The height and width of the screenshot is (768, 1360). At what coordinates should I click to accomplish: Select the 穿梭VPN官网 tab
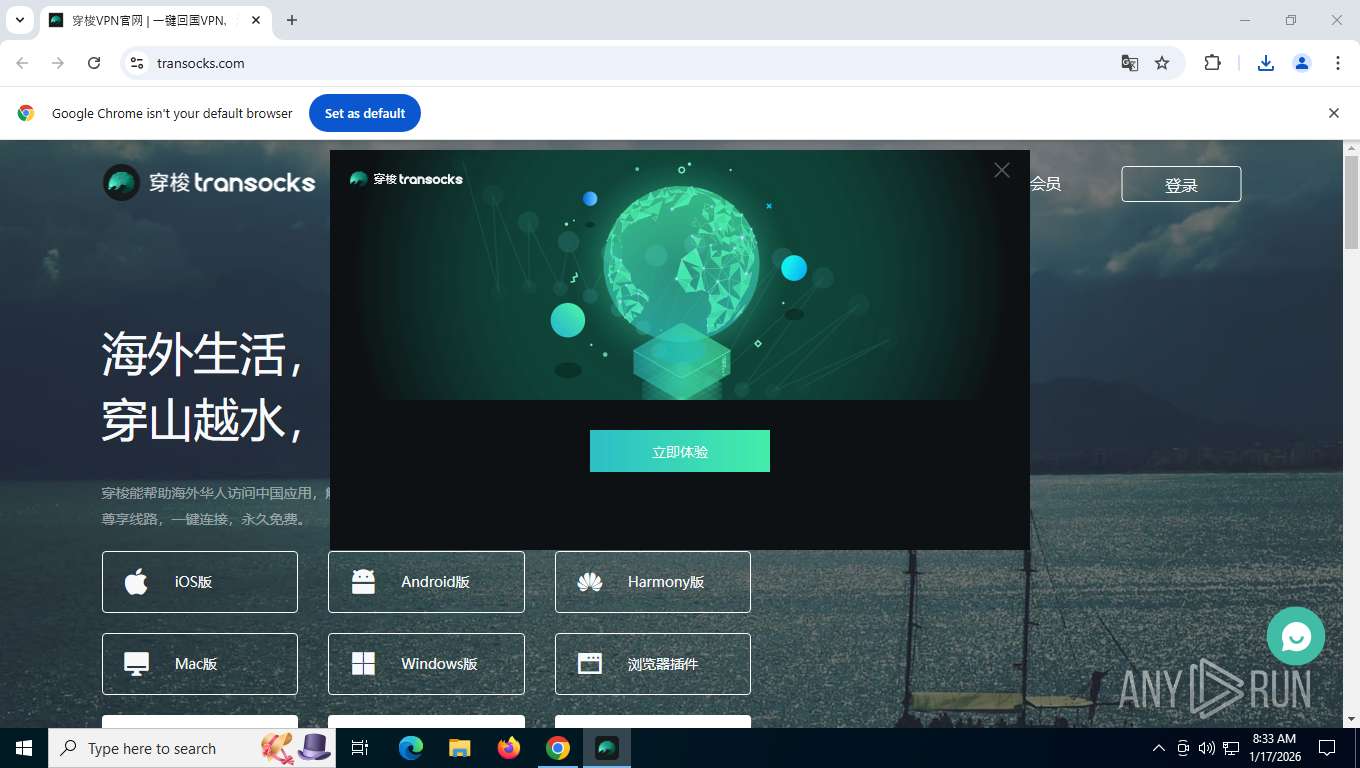tap(155, 20)
